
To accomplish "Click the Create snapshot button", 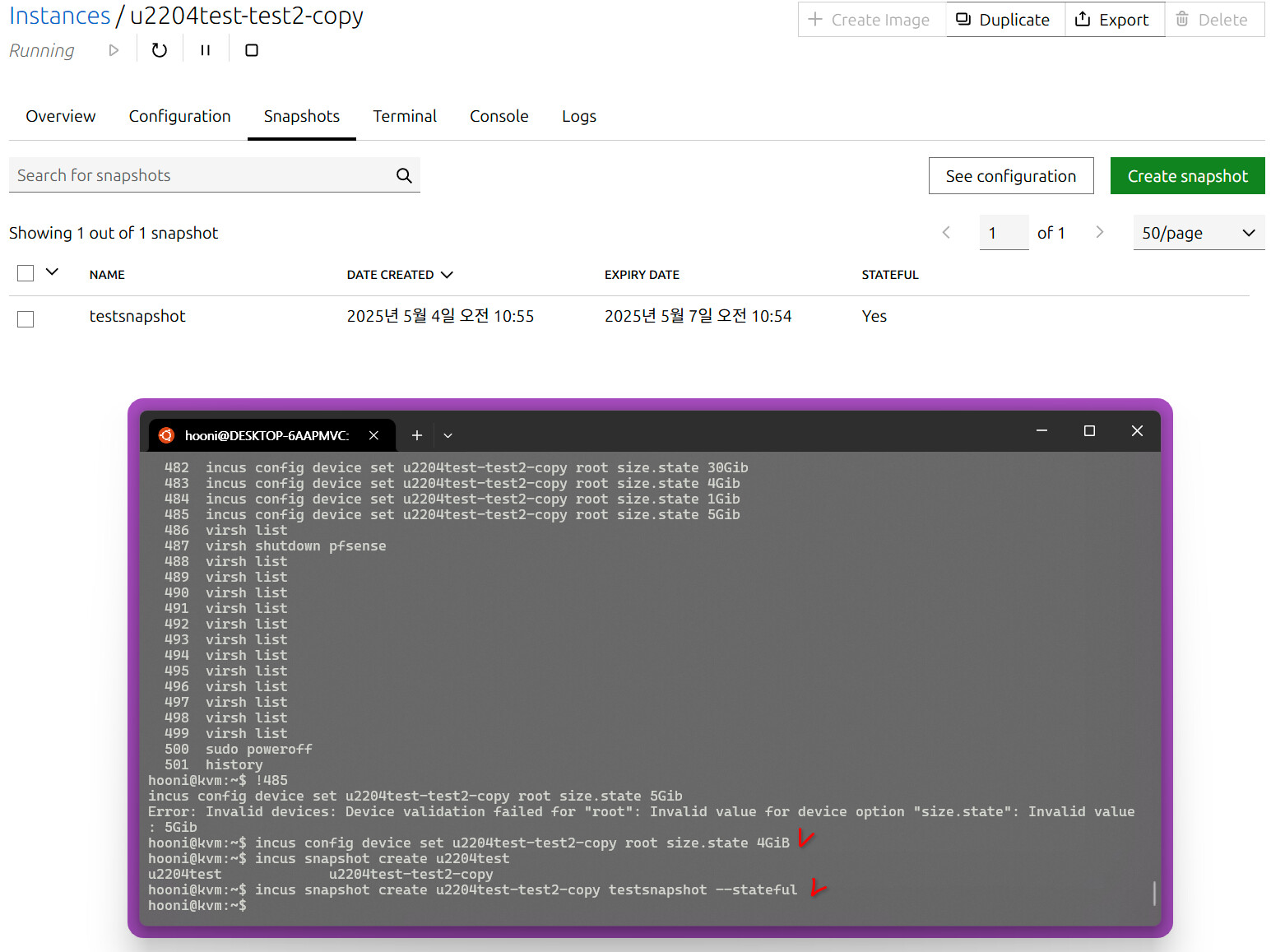I will tap(1187, 176).
